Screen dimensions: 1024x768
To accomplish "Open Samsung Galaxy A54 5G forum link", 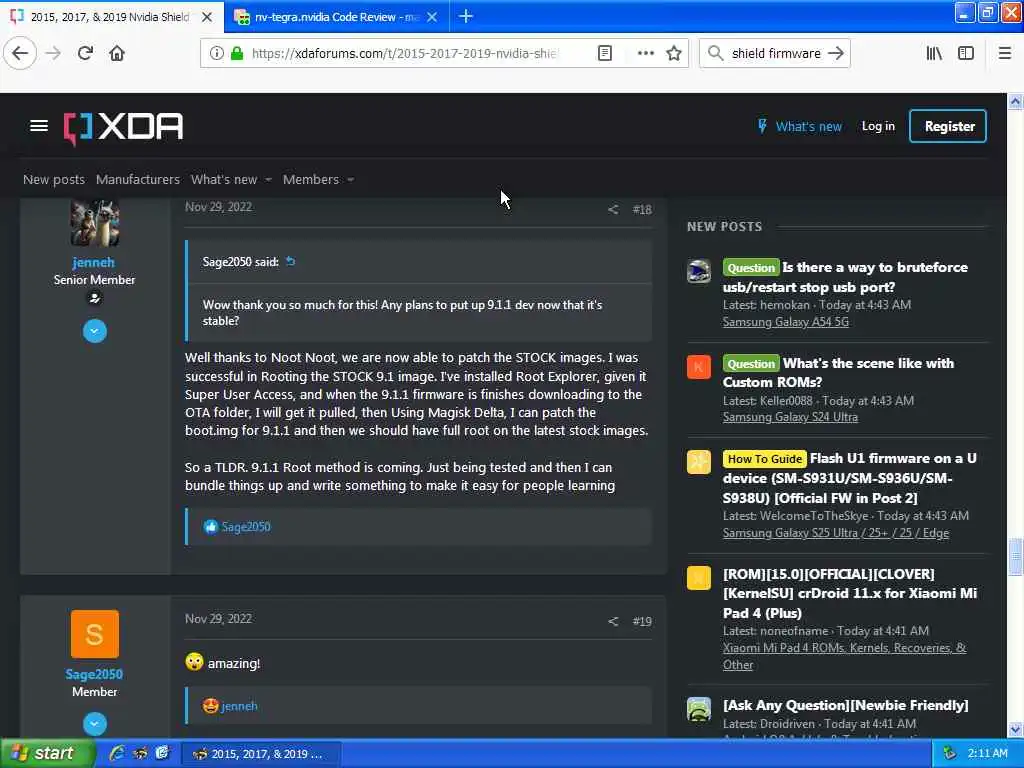I will click(x=786, y=322).
